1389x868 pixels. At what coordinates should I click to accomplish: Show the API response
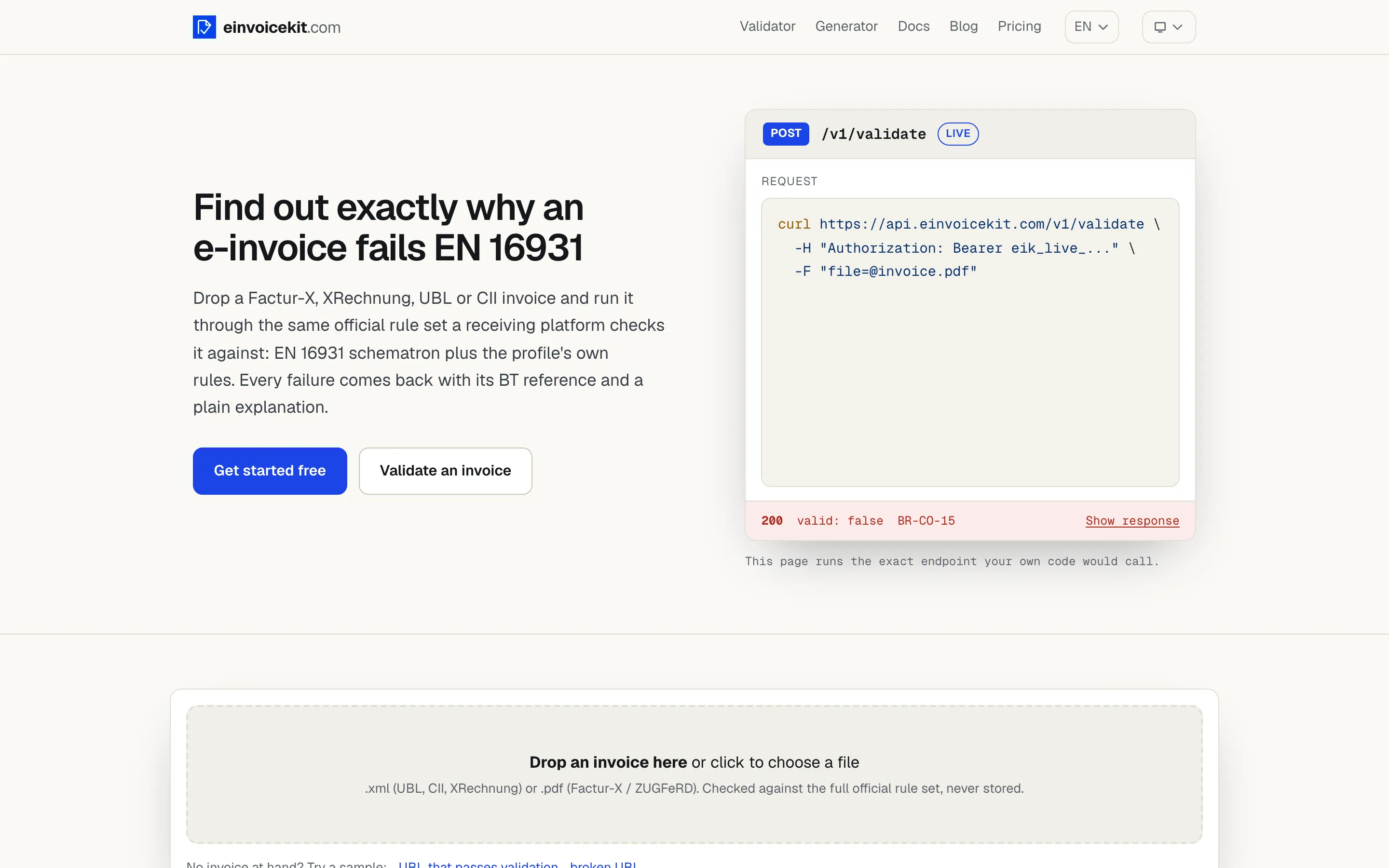pos(1132,521)
